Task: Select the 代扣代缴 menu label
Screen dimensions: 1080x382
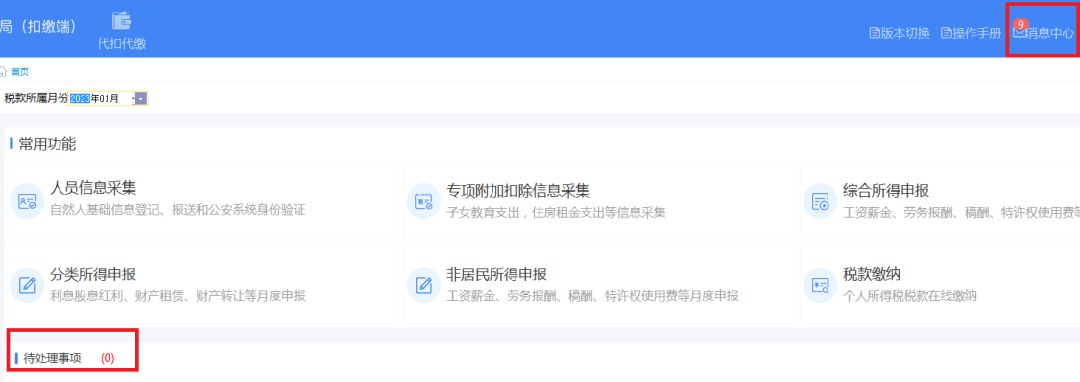Action: (122, 44)
